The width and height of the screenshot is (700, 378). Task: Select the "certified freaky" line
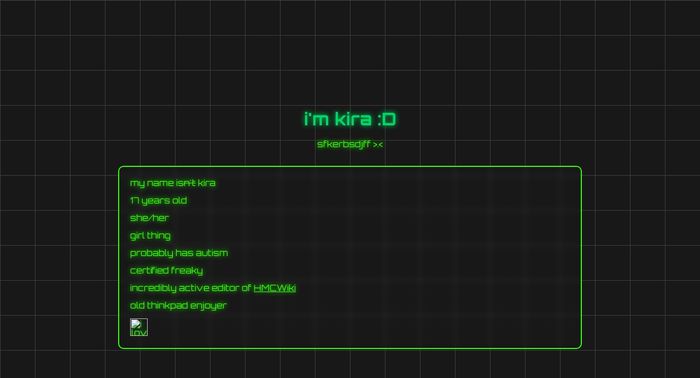(x=167, y=270)
